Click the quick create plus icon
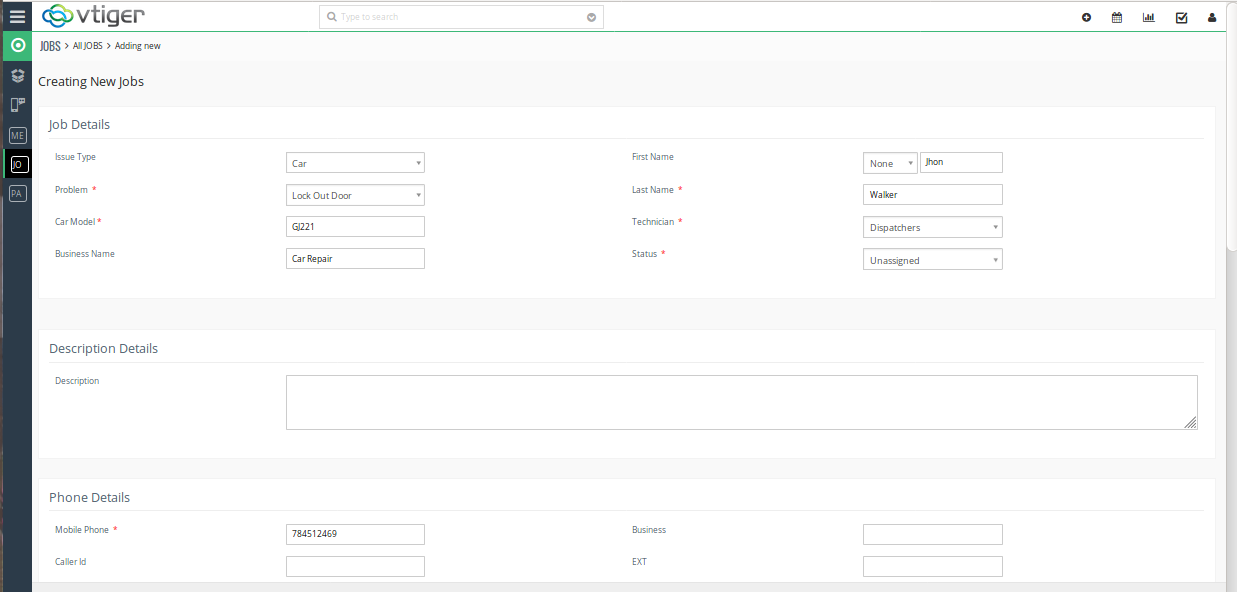 pos(1086,17)
